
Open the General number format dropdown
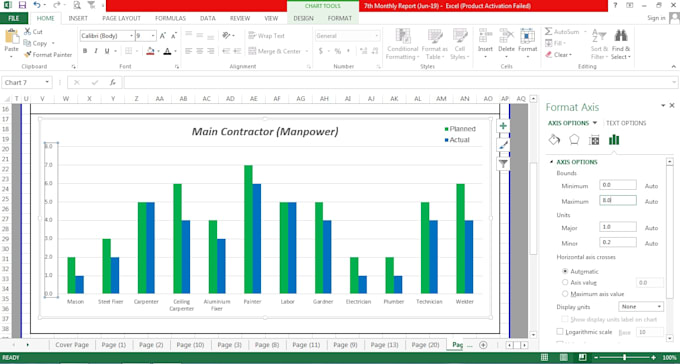[376, 36]
